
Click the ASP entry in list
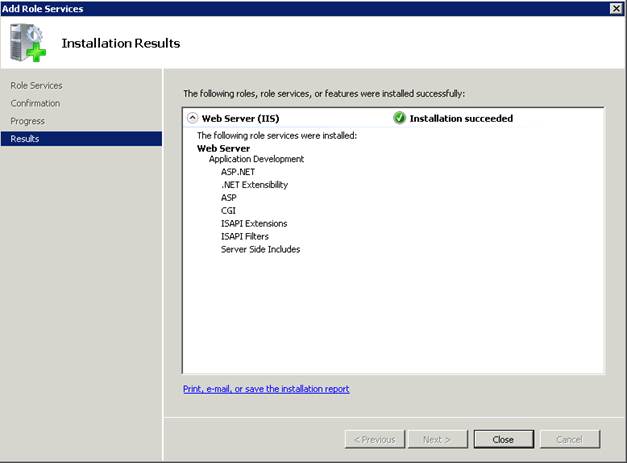(x=228, y=198)
